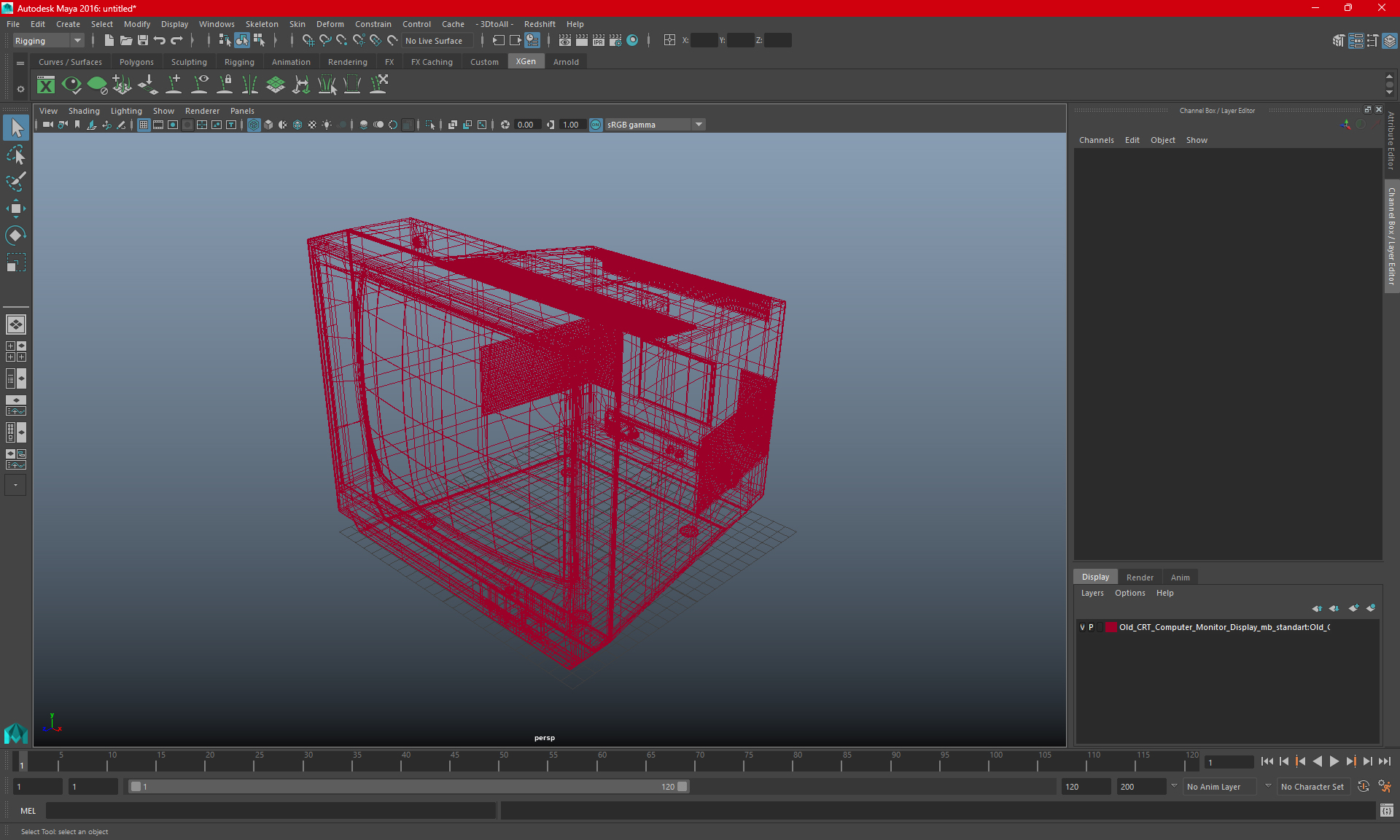Click the XGen delete guides X icon
Image resolution: width=1400 pixels, height=840 pixels.
pyautogui.click(x=378, y=85)
